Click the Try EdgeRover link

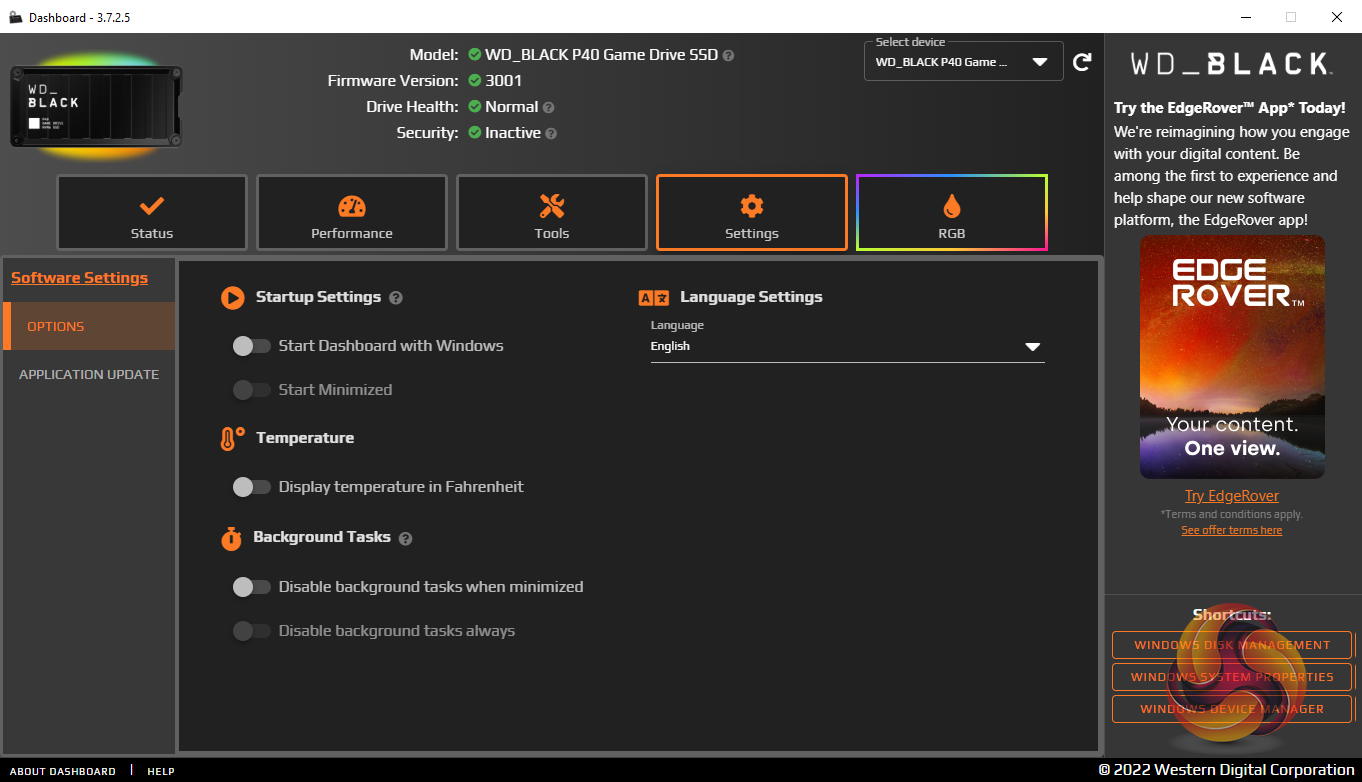pyautogui.click(x=1232, y=496)
